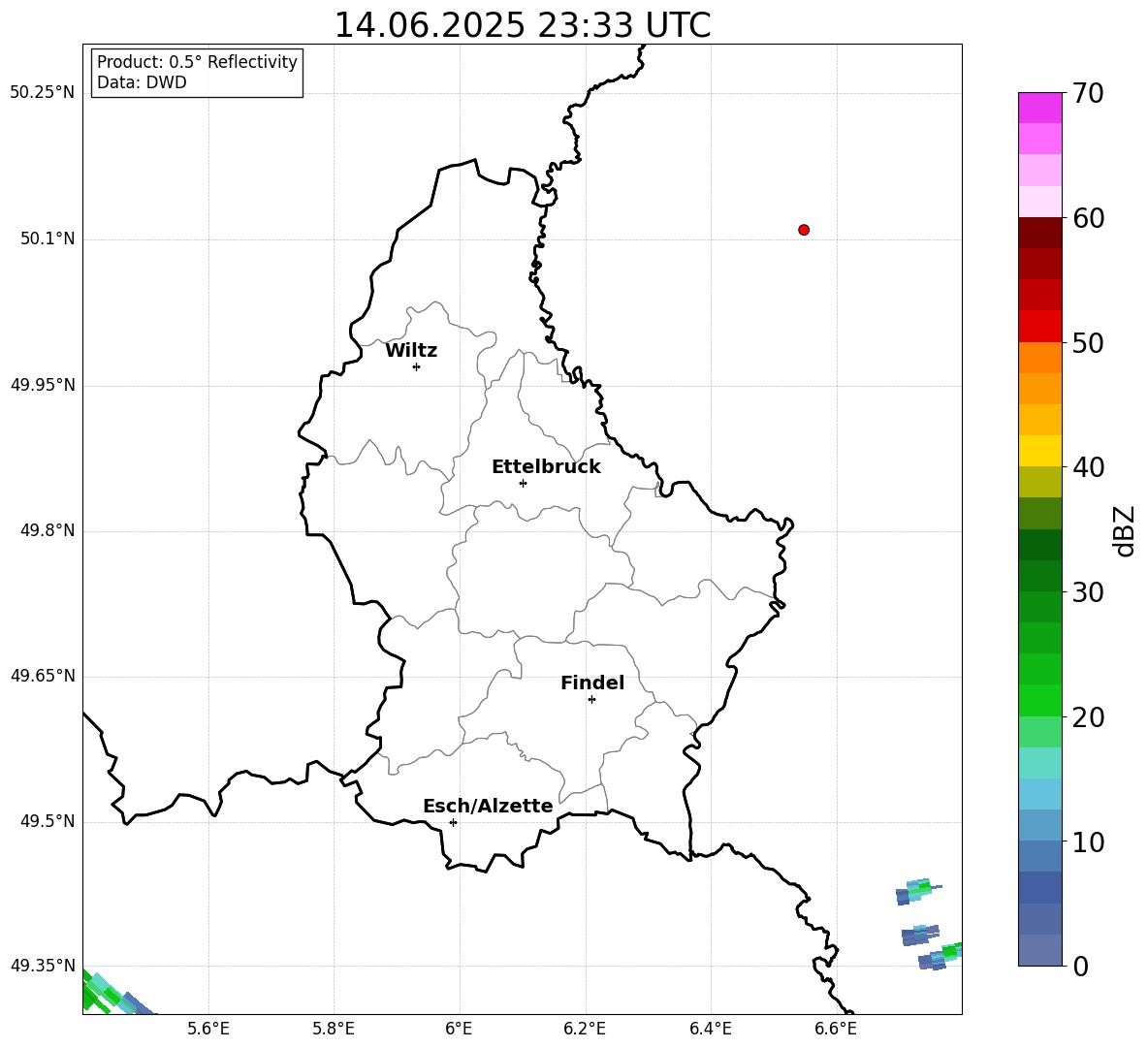
Task: Select the Ettelbruck city label
Action: [546, 467]
